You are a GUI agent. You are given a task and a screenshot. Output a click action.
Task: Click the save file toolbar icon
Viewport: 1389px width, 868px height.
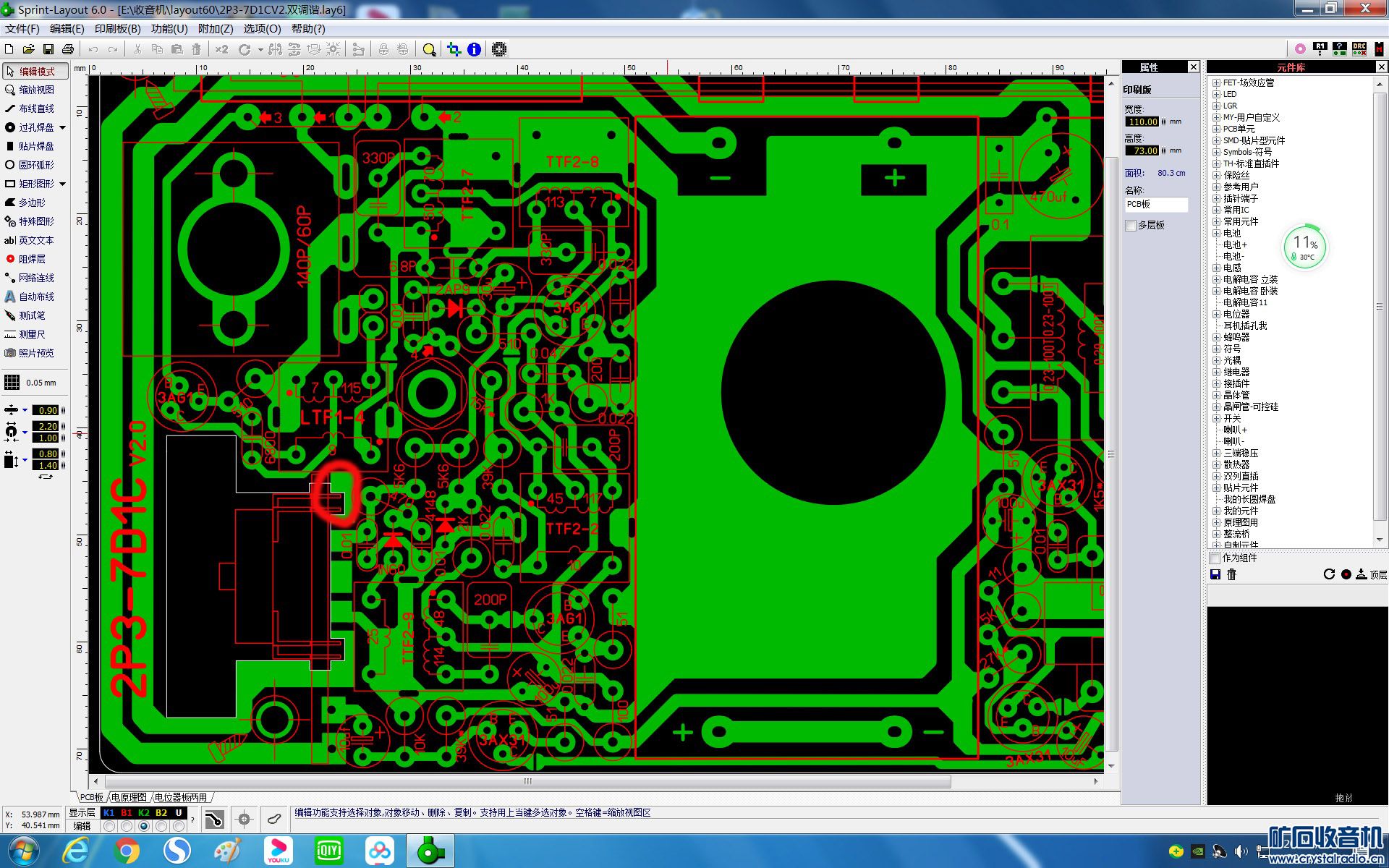coord(48,49)
